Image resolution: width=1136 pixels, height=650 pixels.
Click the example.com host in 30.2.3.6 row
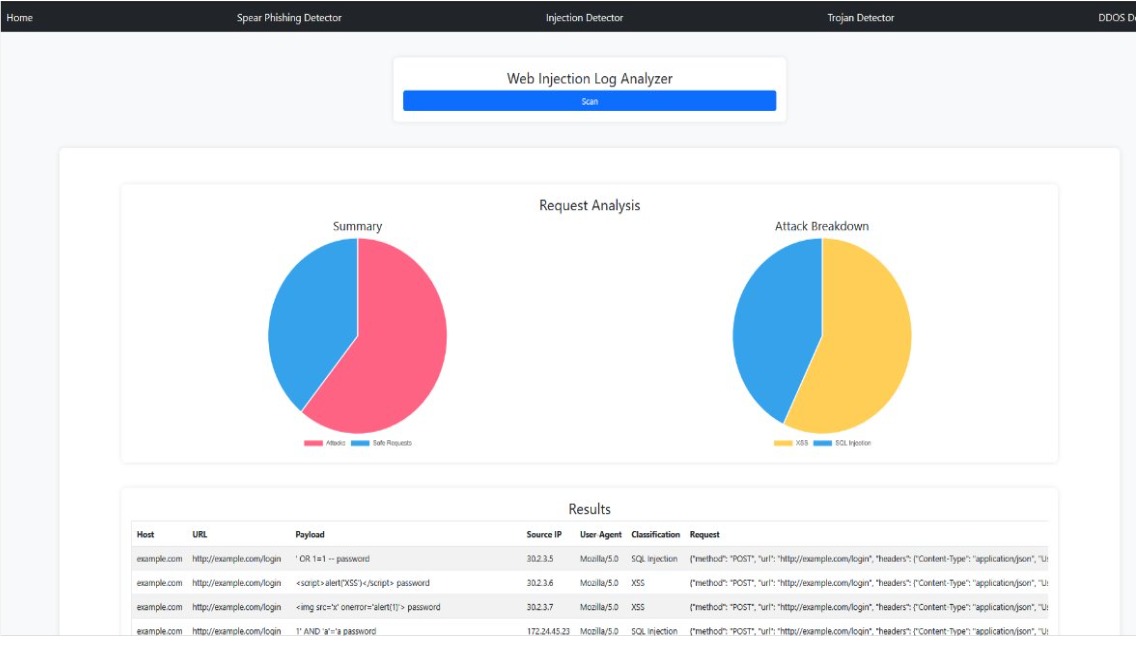point(159,583)
